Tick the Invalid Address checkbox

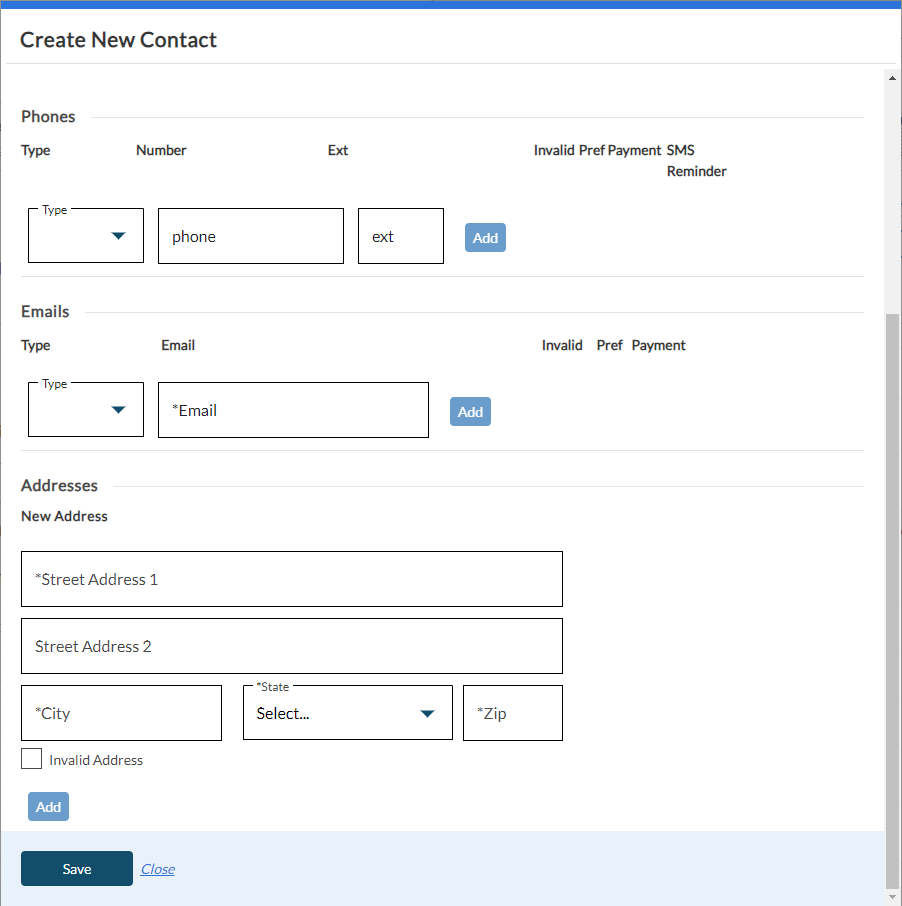pyautogui.click(x=32, y=759)
